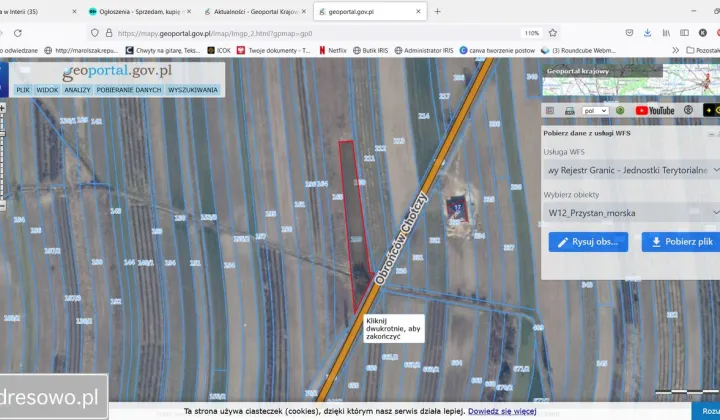The width and height of the screenshot is (720, 420).
Task: Open the ANALIZY menu
Action: click(x=77, y=90)
